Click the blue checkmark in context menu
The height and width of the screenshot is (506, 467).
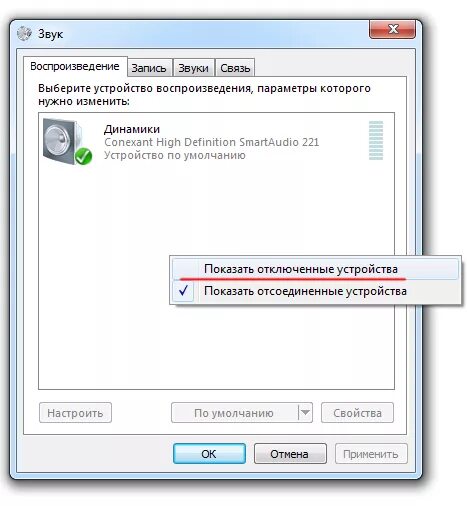tap(183, 291)
